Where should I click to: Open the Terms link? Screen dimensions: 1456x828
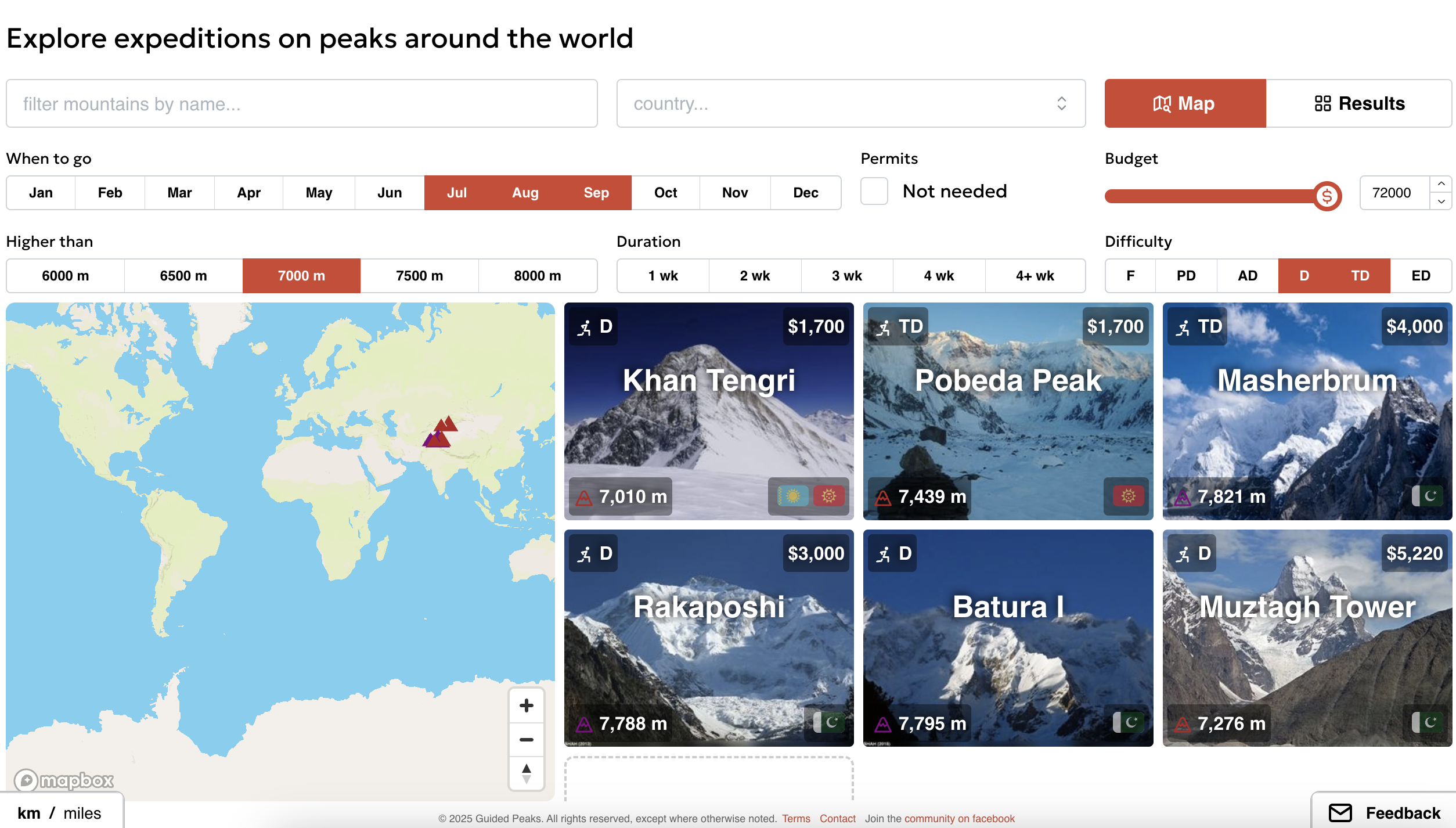click(x=796, y=818)
